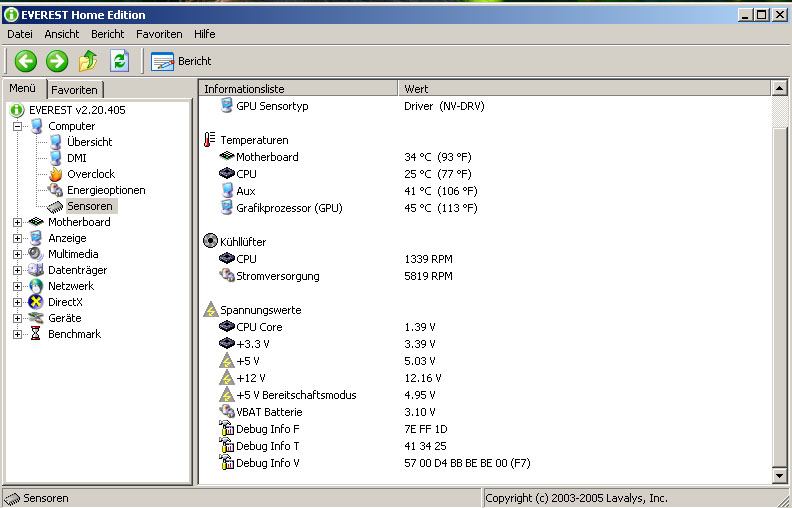
Task: Select the +12 V row
Action: click(485, 378)
